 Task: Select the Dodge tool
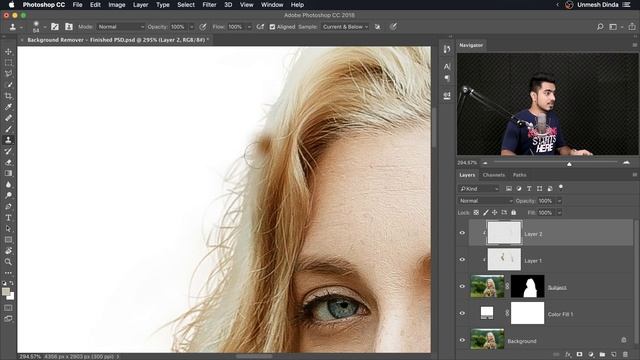[x=8, y=195]
